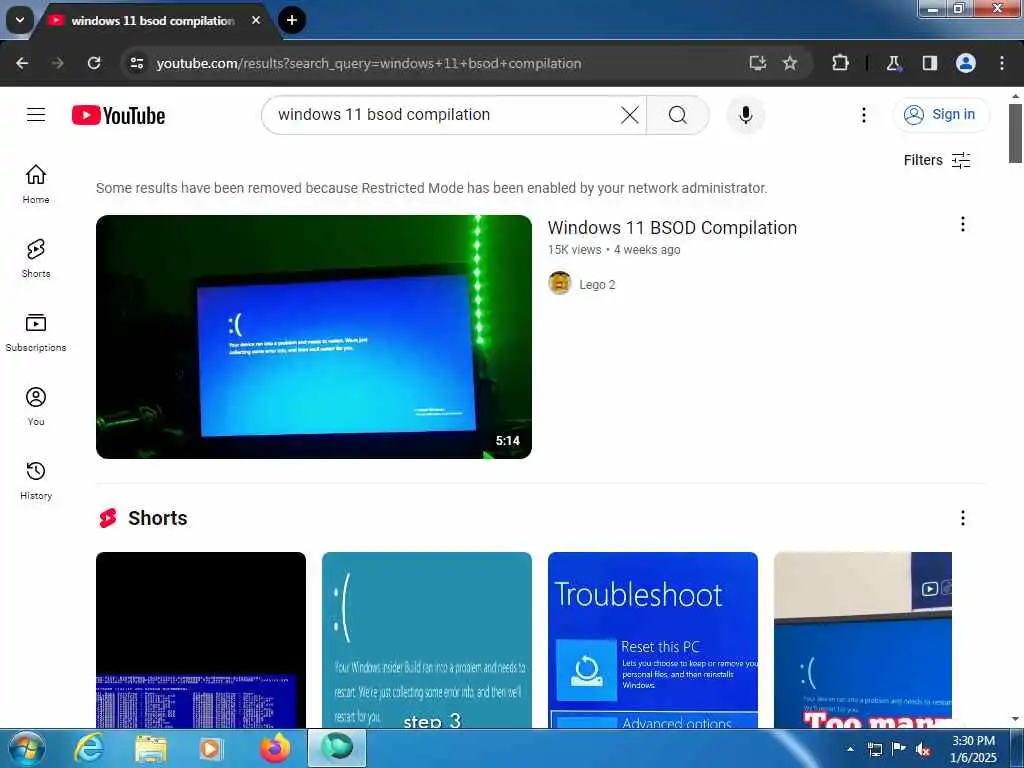Open the Troubleshoot Reset this PC short
The width and height of the screenshot is (1024, 768).
[x=652, y=640]
